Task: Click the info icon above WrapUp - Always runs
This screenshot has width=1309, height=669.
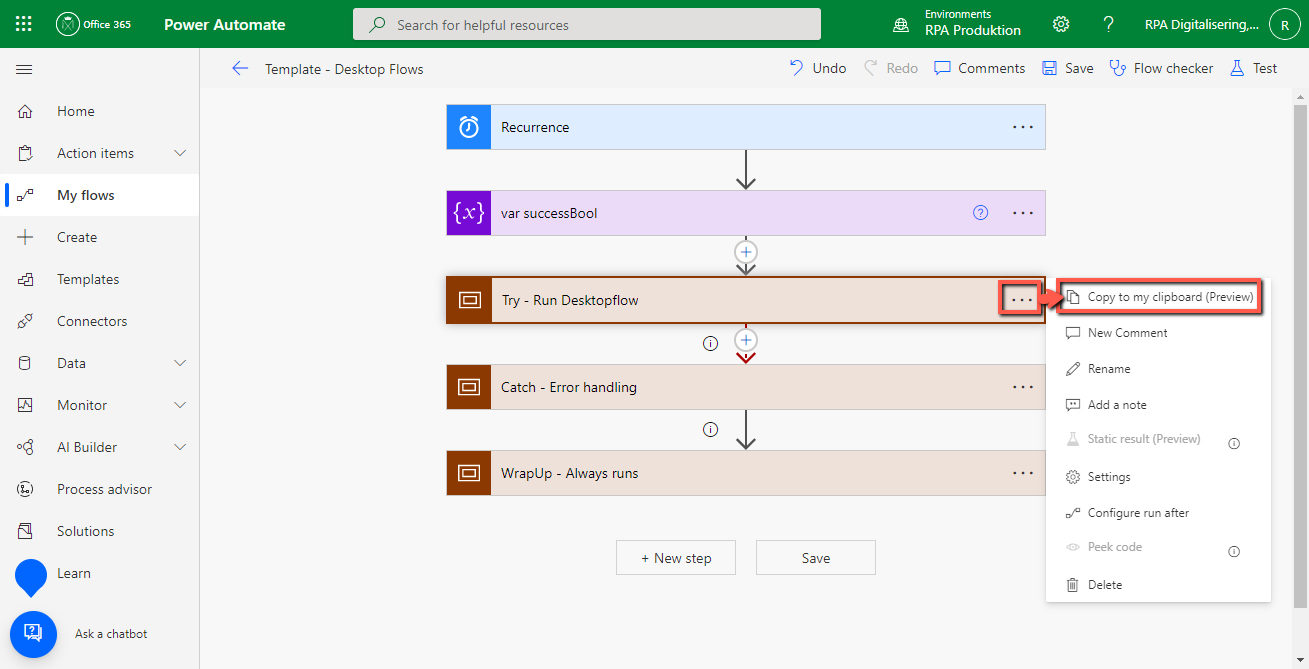Action: (711, 429)
